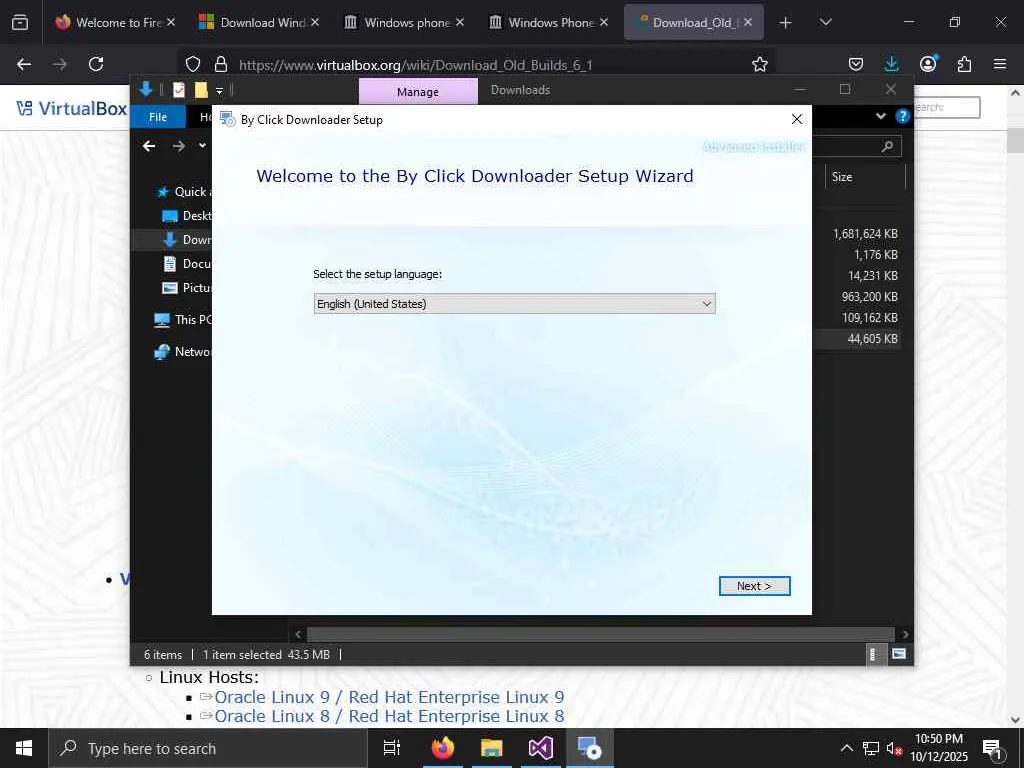Switch to the first Windows phone tab
1024x768 pixels.
403,22
